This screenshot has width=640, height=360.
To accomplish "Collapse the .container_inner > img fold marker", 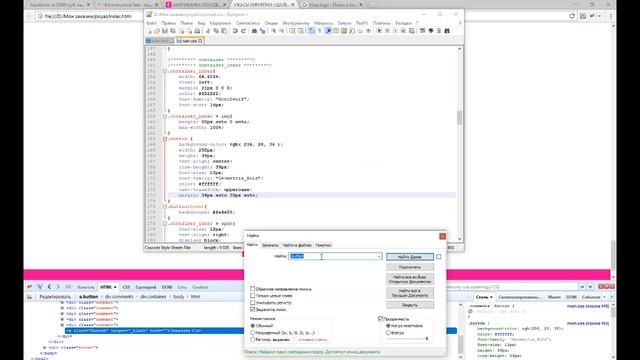I will click(x=165, y=116).
